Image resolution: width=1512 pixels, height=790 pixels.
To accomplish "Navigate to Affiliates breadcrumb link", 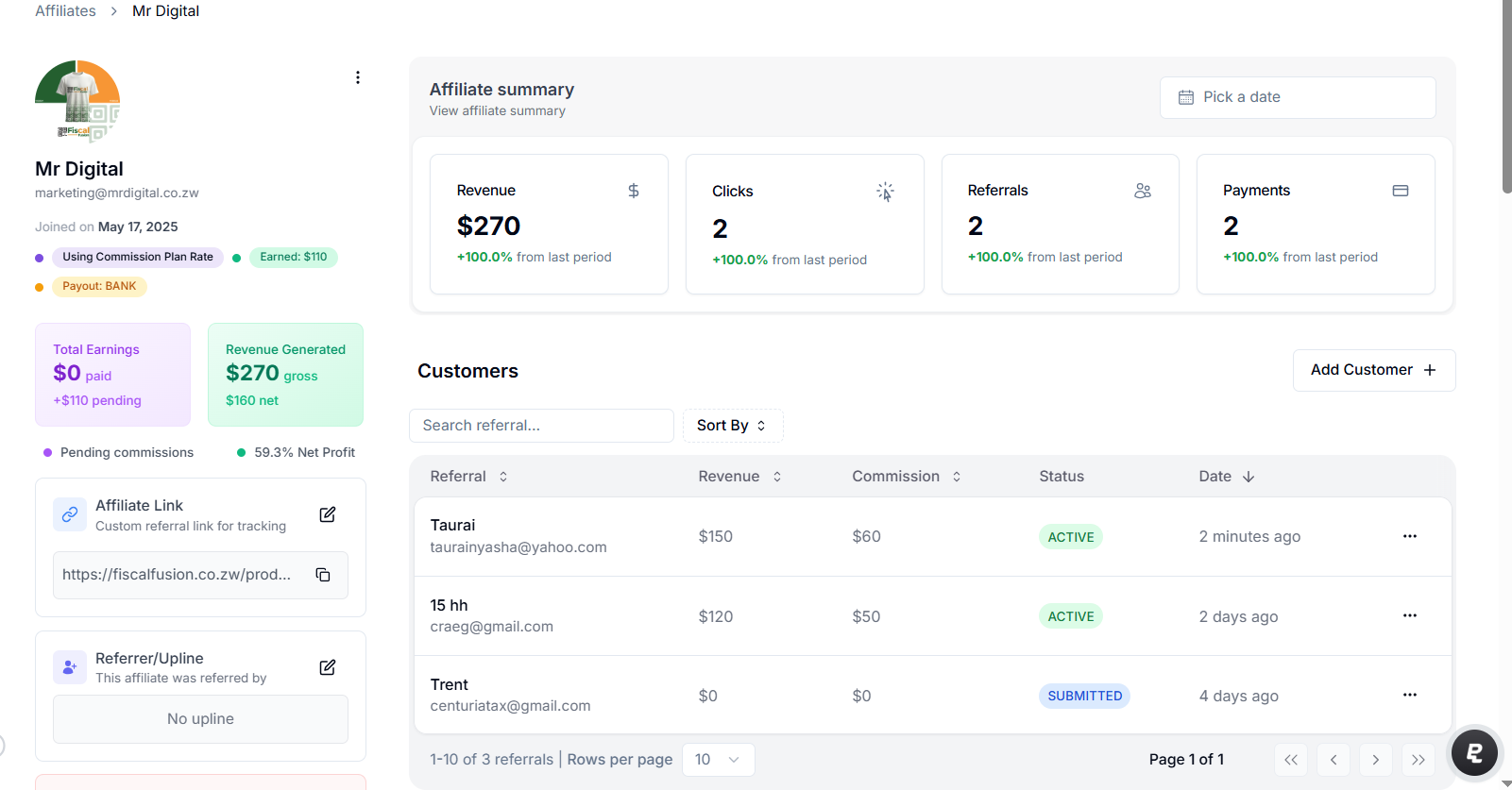I will tap(65, 11).
